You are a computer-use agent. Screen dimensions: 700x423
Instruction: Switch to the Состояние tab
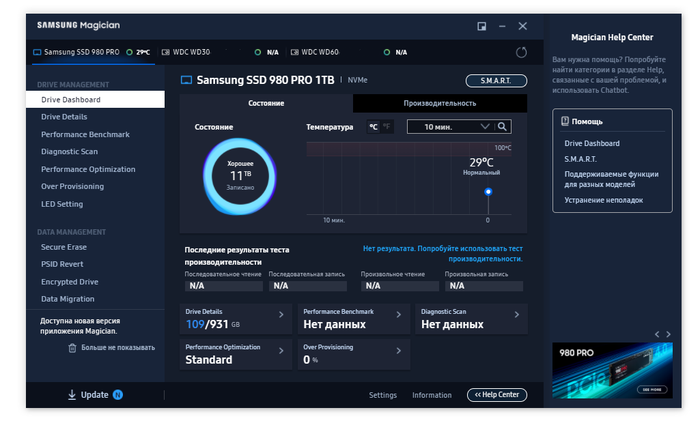pyautogui.click(x=266, y=103)
